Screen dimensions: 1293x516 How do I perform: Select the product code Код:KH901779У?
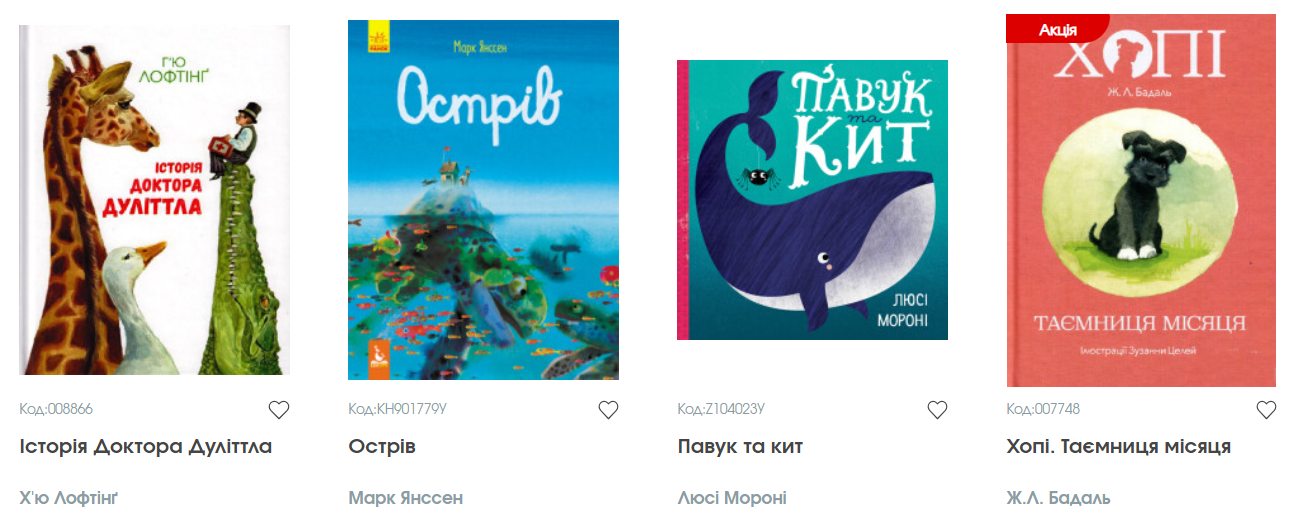click(397, 409)
